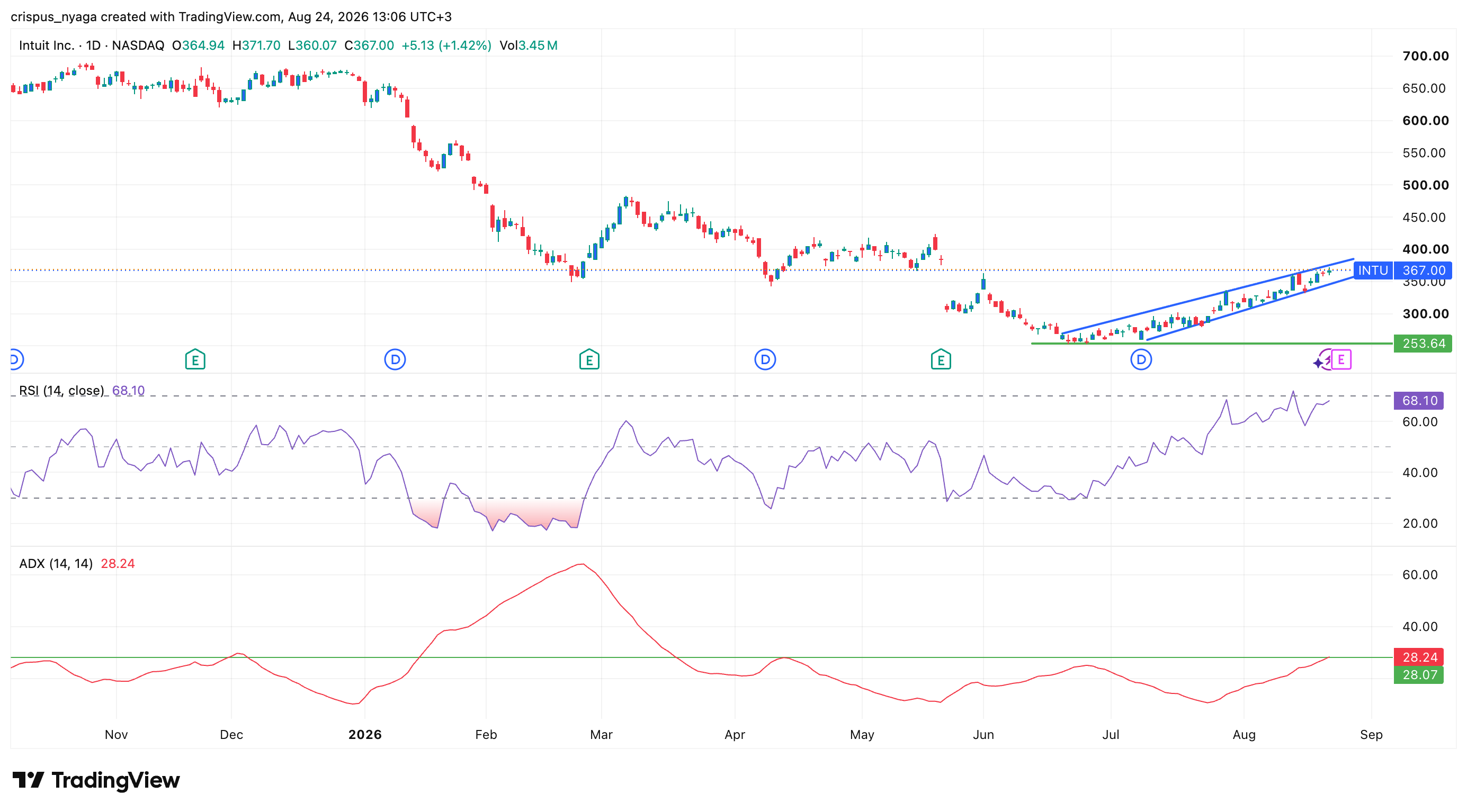Click the Apr label on time axis
Screen dimensions: 1467x812
(735, 735)
